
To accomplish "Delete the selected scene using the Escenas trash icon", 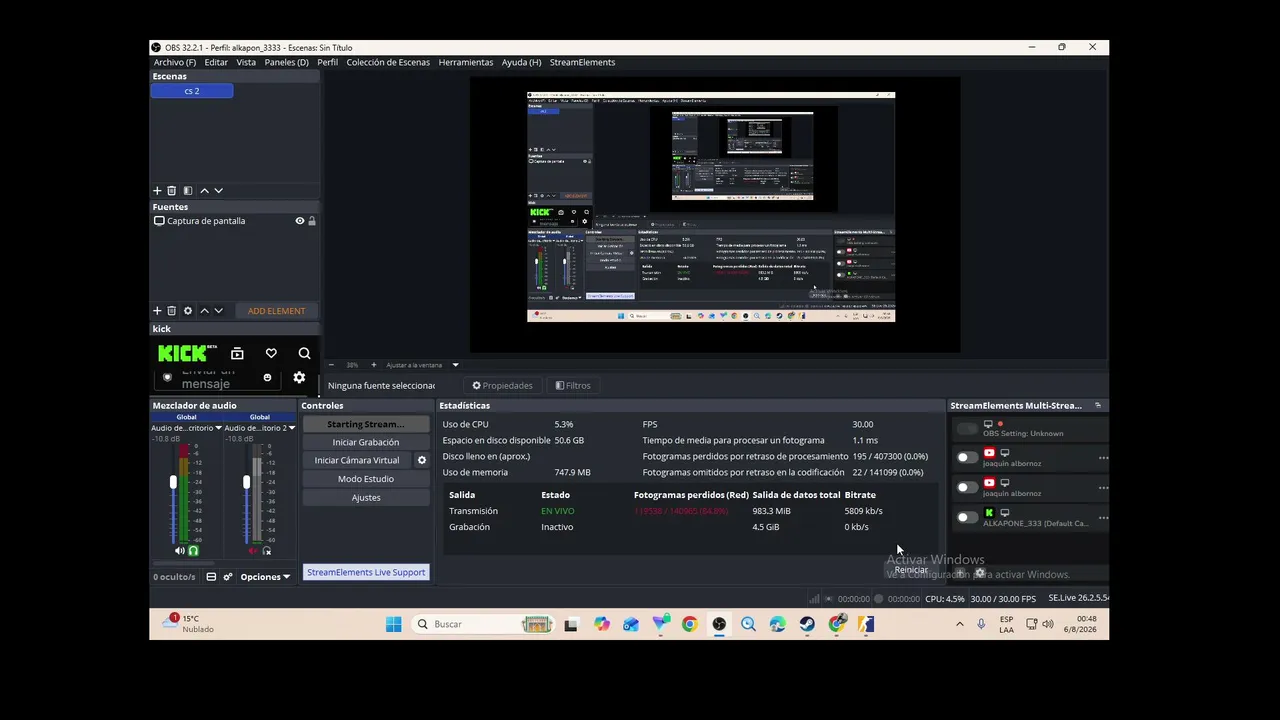I will (172, 191).
